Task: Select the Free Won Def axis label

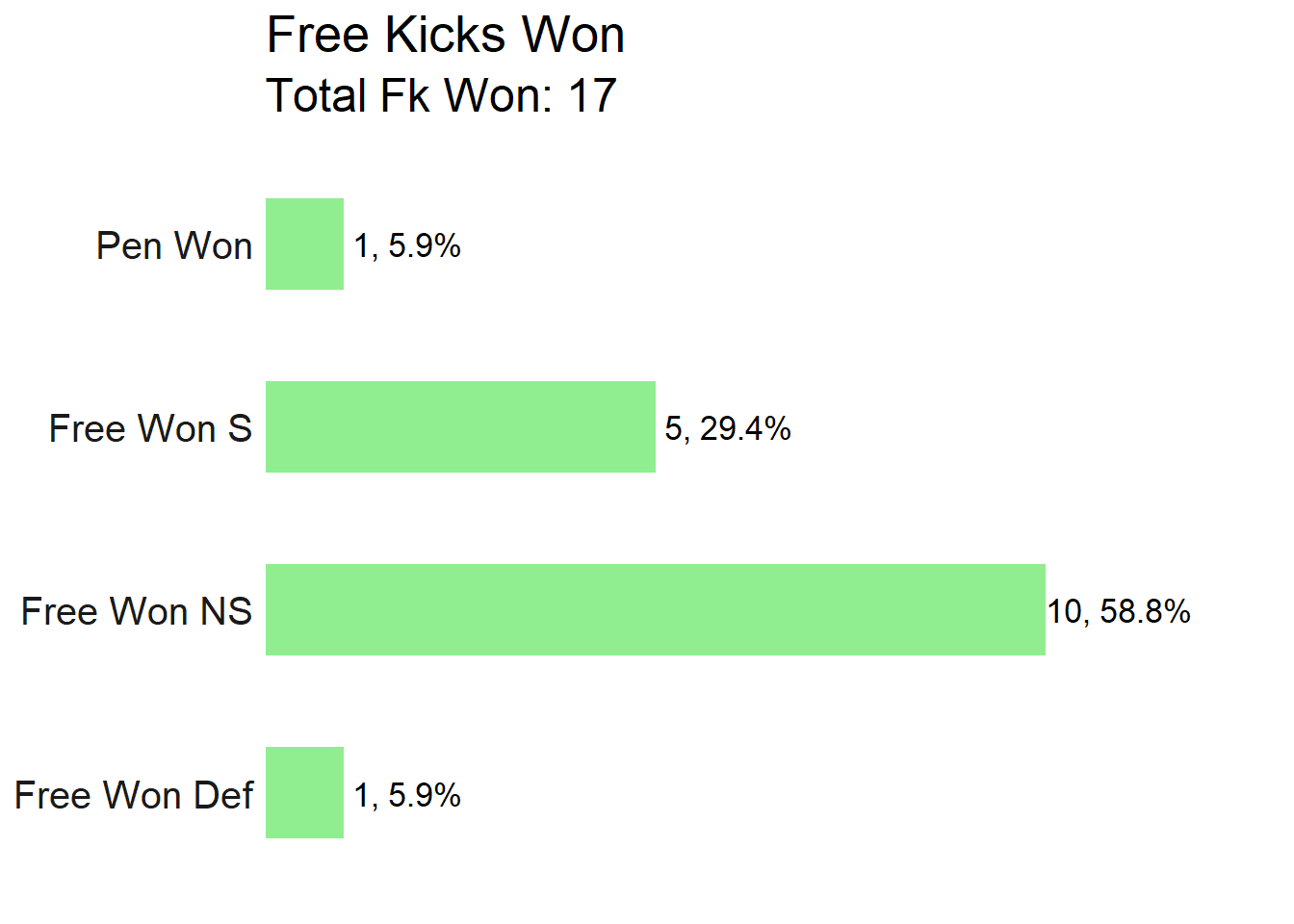Action: click(134, 795)
